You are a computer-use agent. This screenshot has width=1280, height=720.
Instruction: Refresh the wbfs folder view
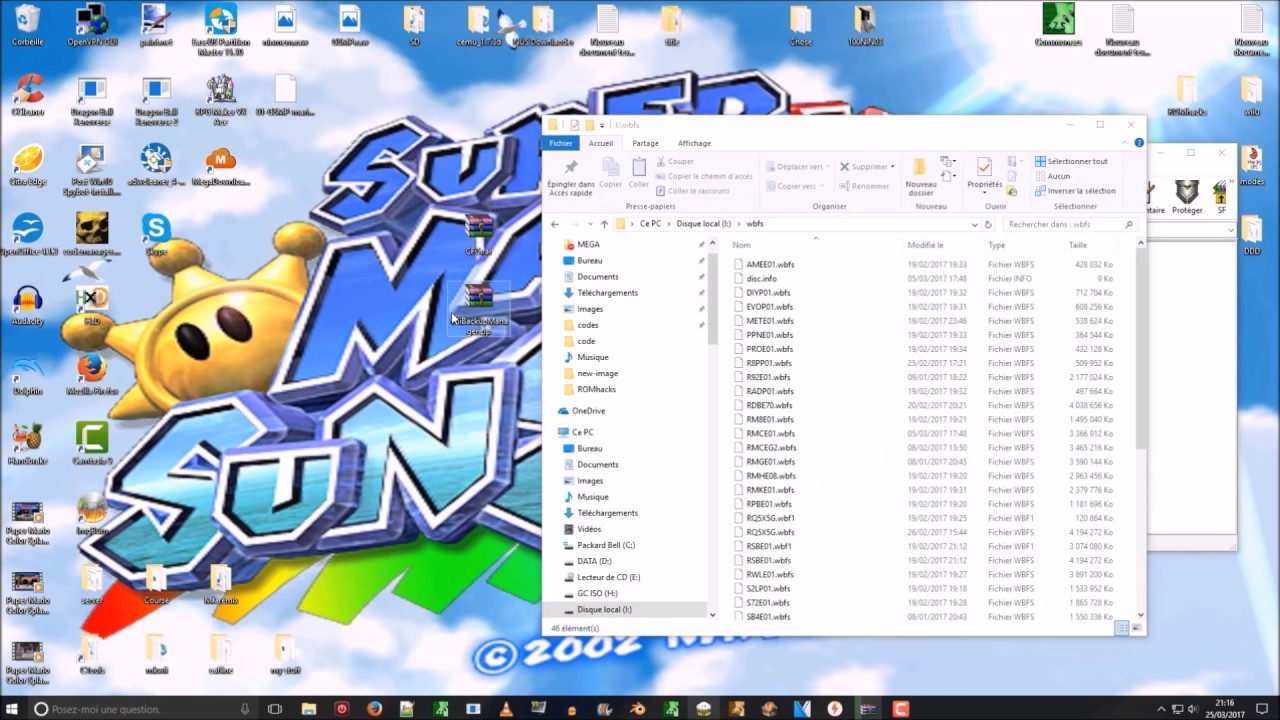pyautogui.click(x=988, y=224)
